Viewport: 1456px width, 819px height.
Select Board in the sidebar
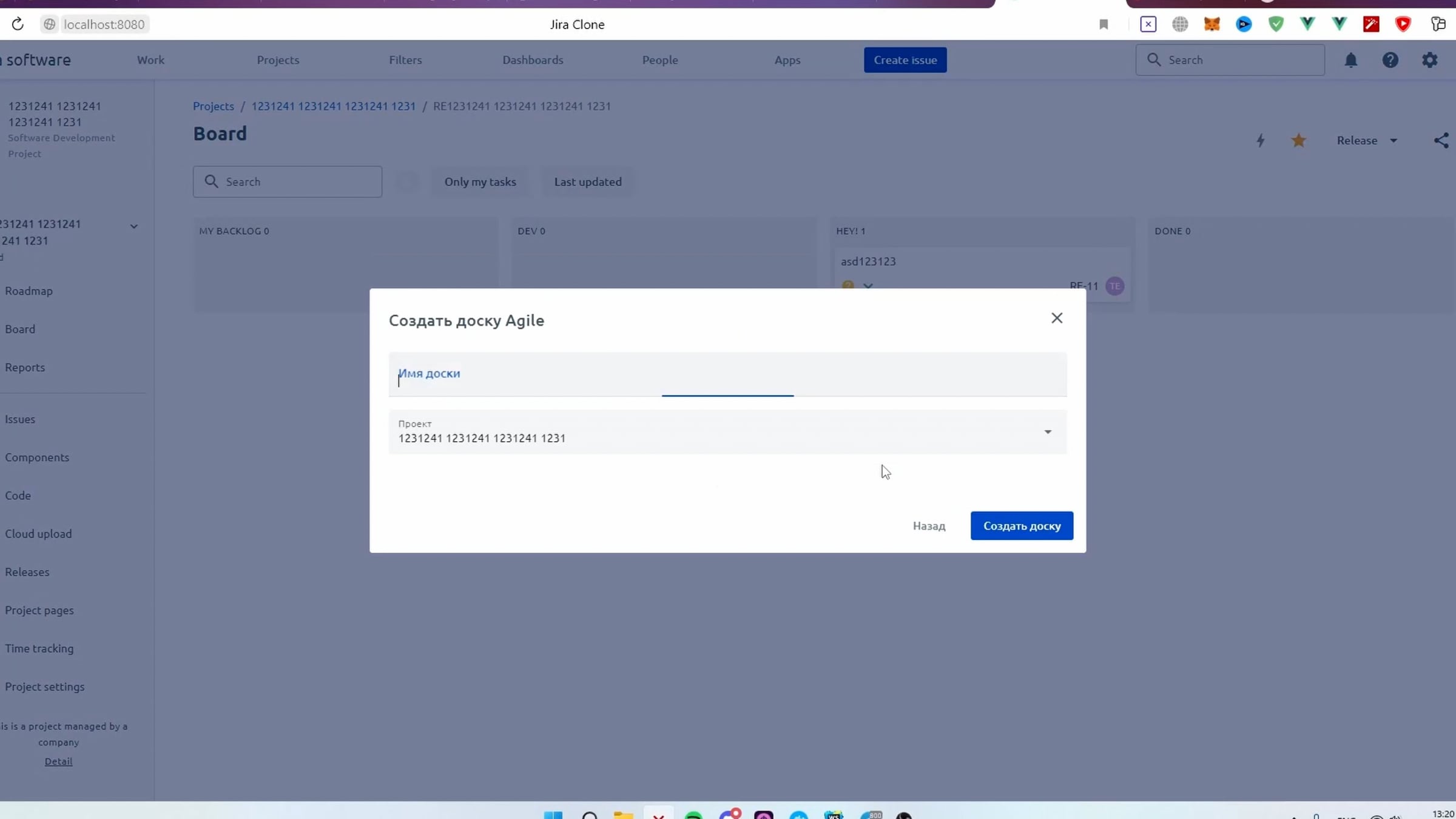pyautogui.click(x=20, y=329)
